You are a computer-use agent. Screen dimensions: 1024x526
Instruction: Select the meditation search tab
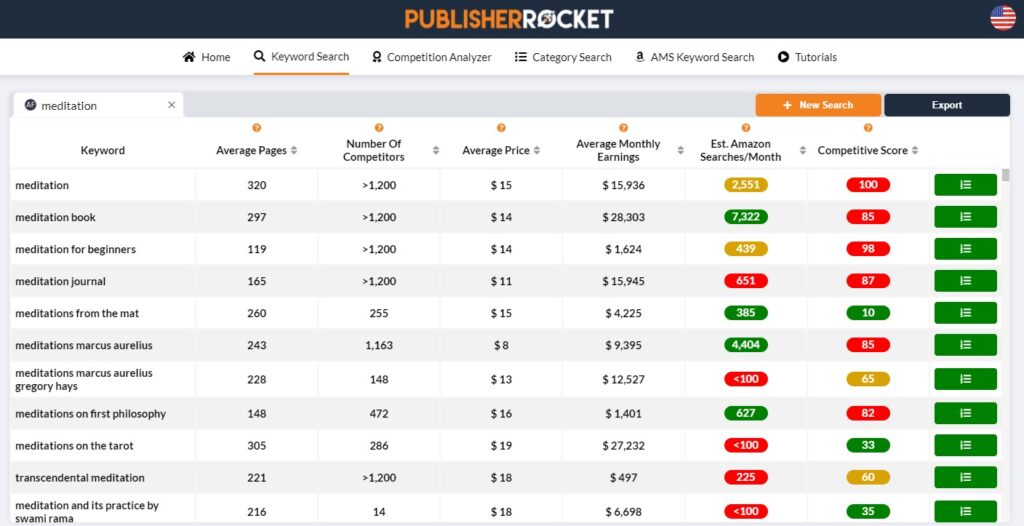(x=98, y=105)
